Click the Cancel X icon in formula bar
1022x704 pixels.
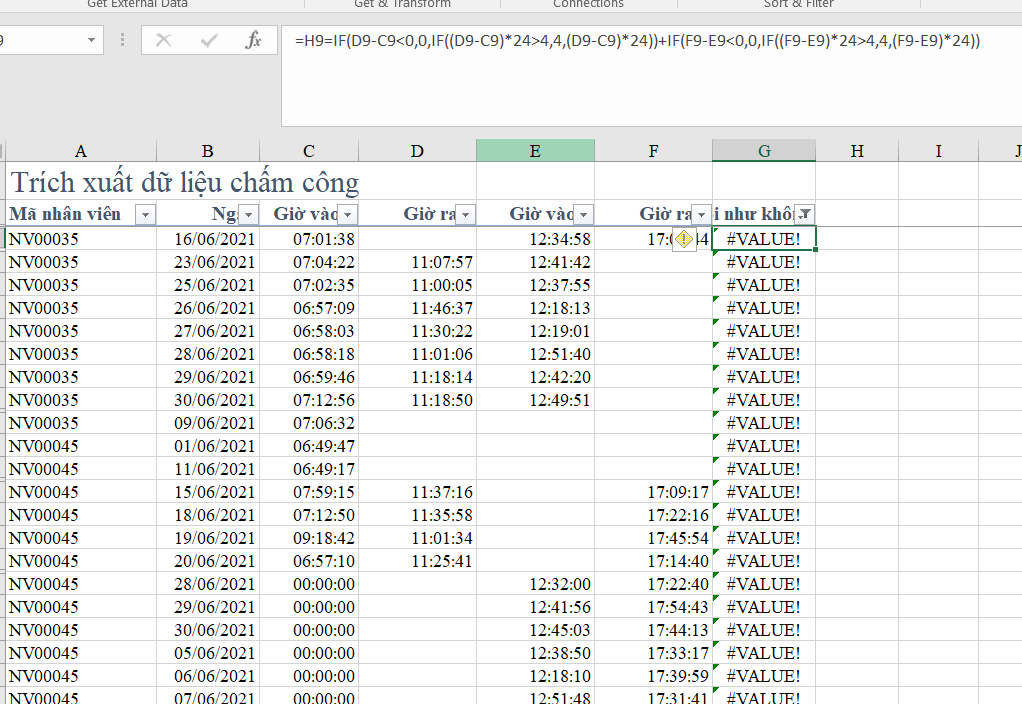tap(164, 41)
